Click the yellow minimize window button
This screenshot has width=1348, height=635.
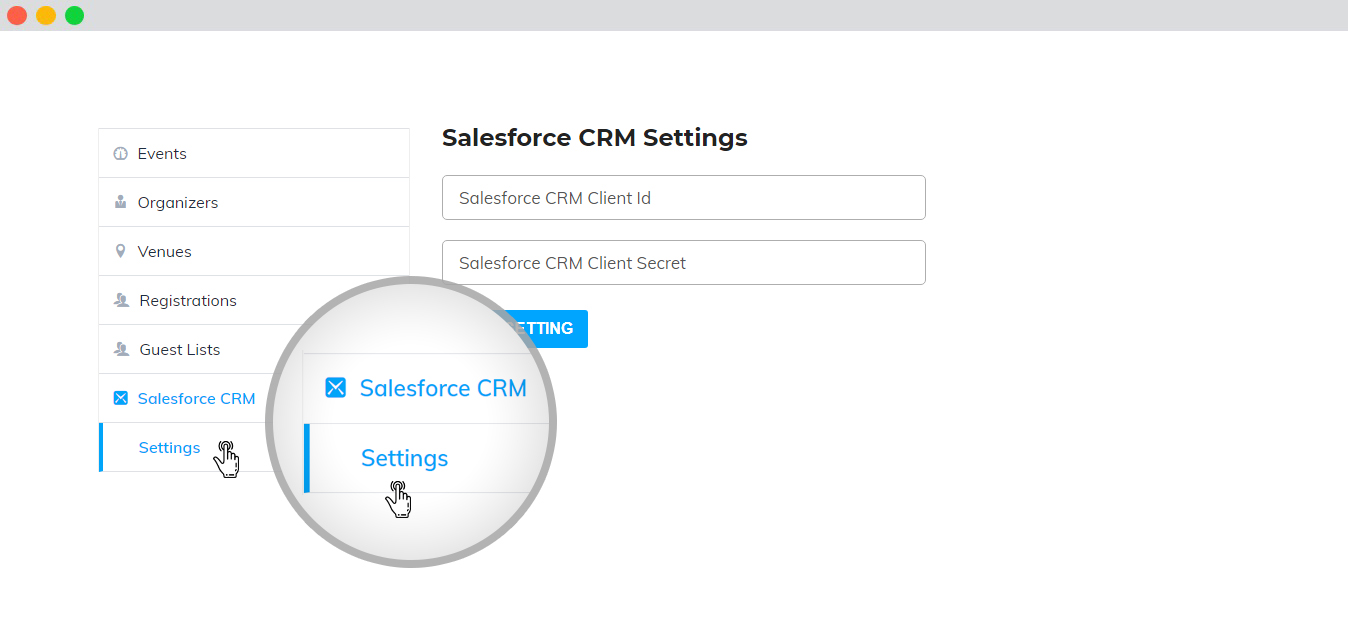pyautogui.click(x=46, y=15)
